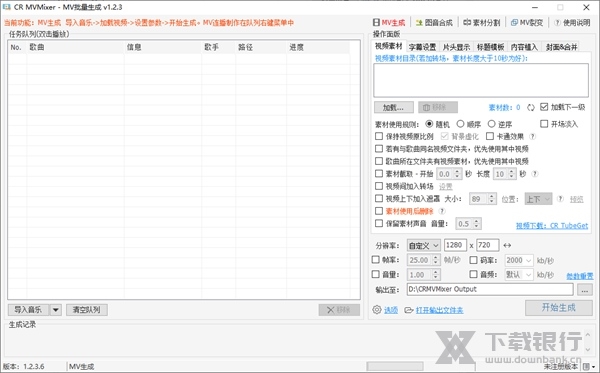
Task: Swap width and height with the arrow icon
Action: click(507, 246)
